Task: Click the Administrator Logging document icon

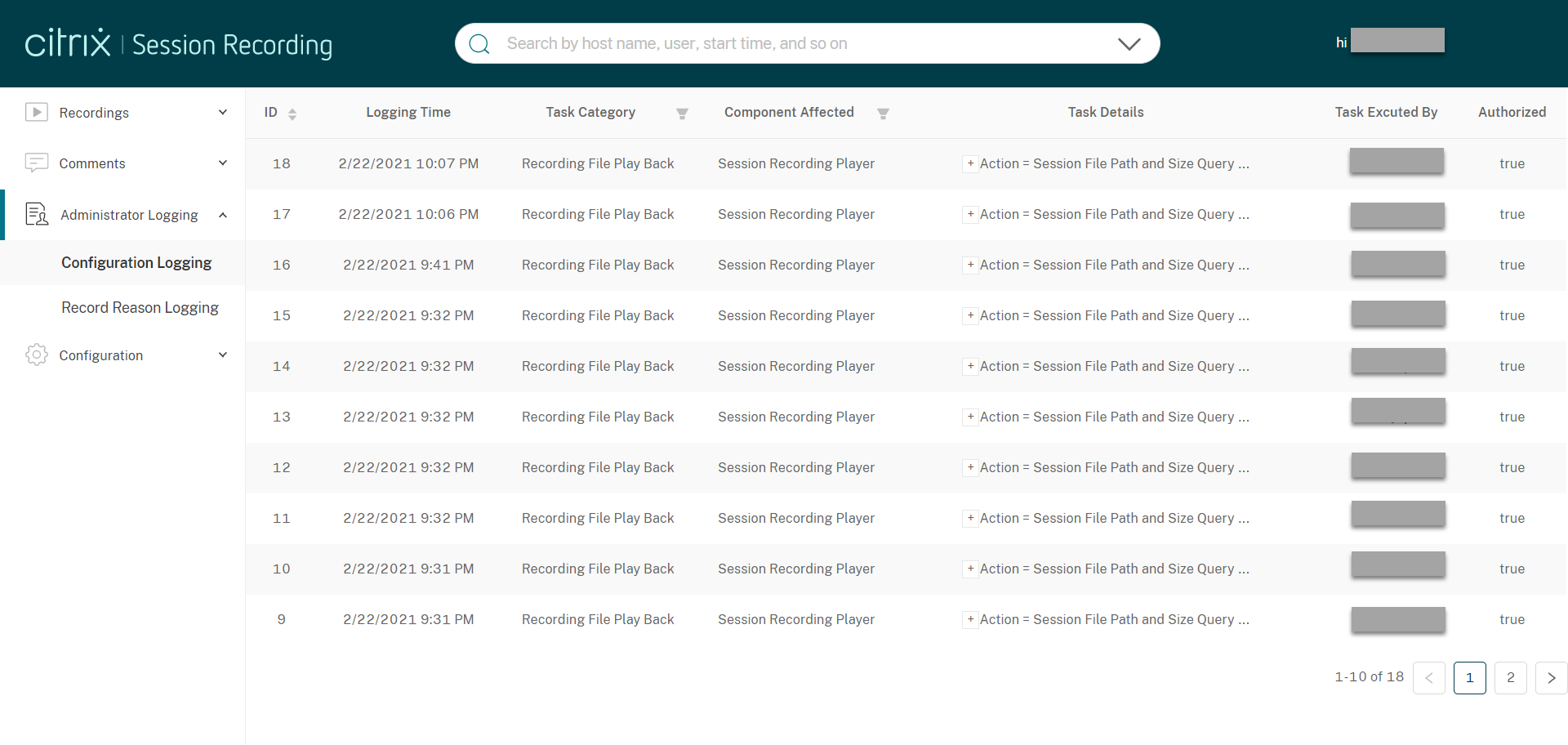Action: [x=37, y=214]
